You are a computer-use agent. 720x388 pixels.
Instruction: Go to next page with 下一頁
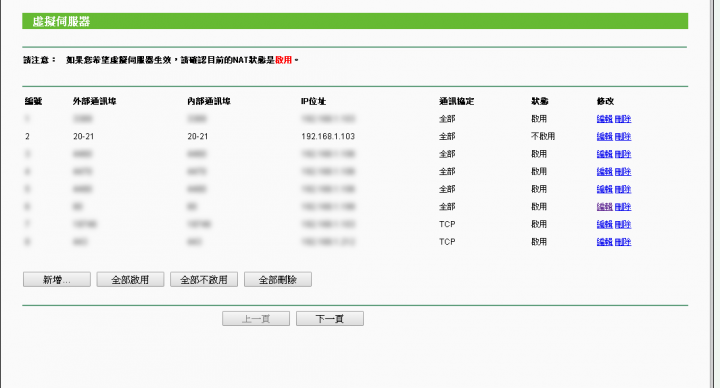[330, 319]
